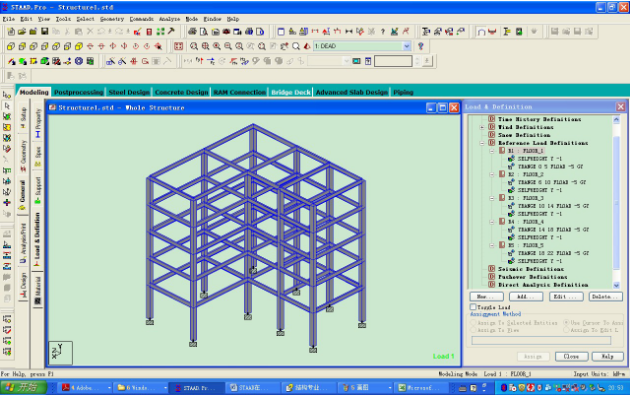The width and height of the screenshot is (630, 395).
Task: Select the Use Cursor To Assign radio
Action: pos(566,322)
